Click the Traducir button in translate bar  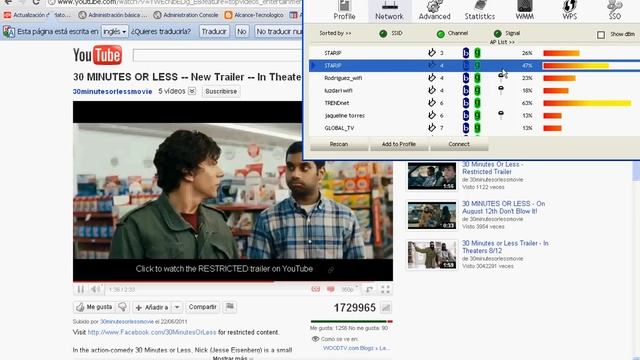pyautogui.click(x=214, y=31)
